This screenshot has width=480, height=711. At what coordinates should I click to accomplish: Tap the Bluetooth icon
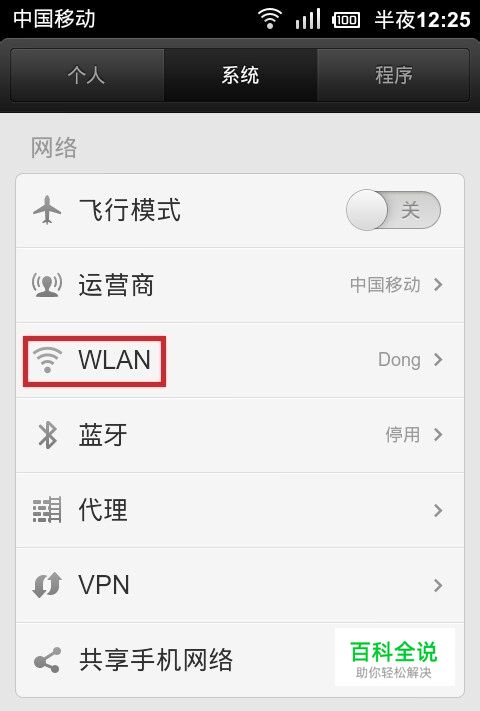click(48, 434)
